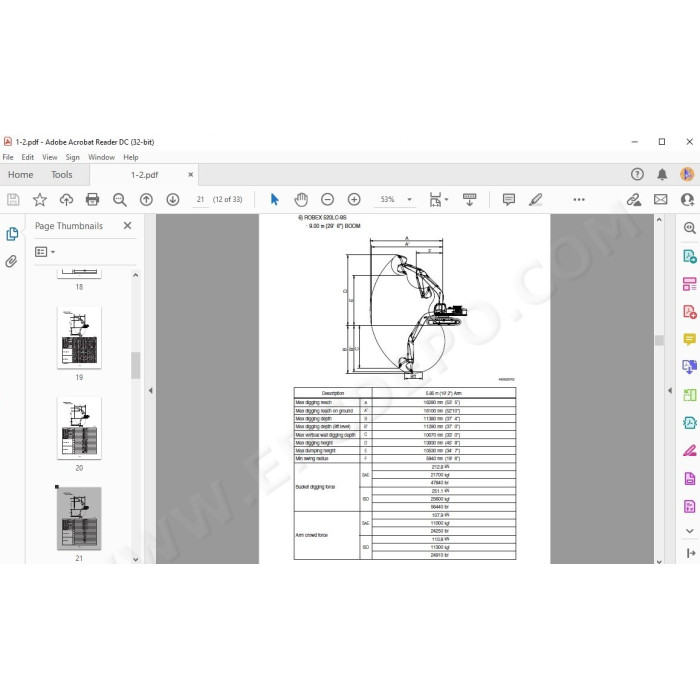Click the 53% zoom value field
The width and height of the screenshot is (700, 700).
point(388,200)
